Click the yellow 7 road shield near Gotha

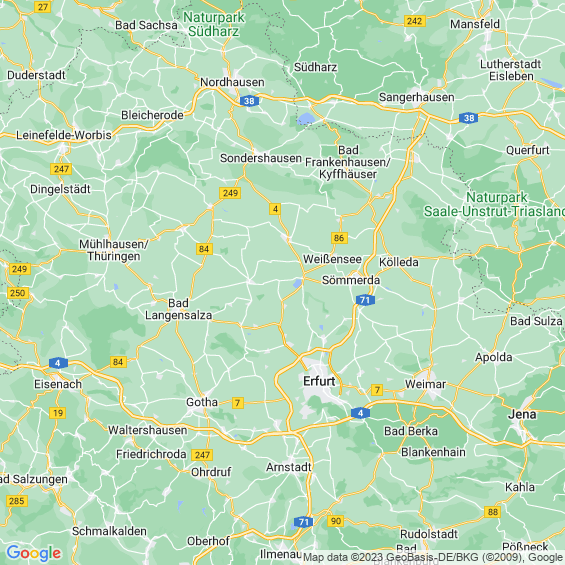[237, 402]
